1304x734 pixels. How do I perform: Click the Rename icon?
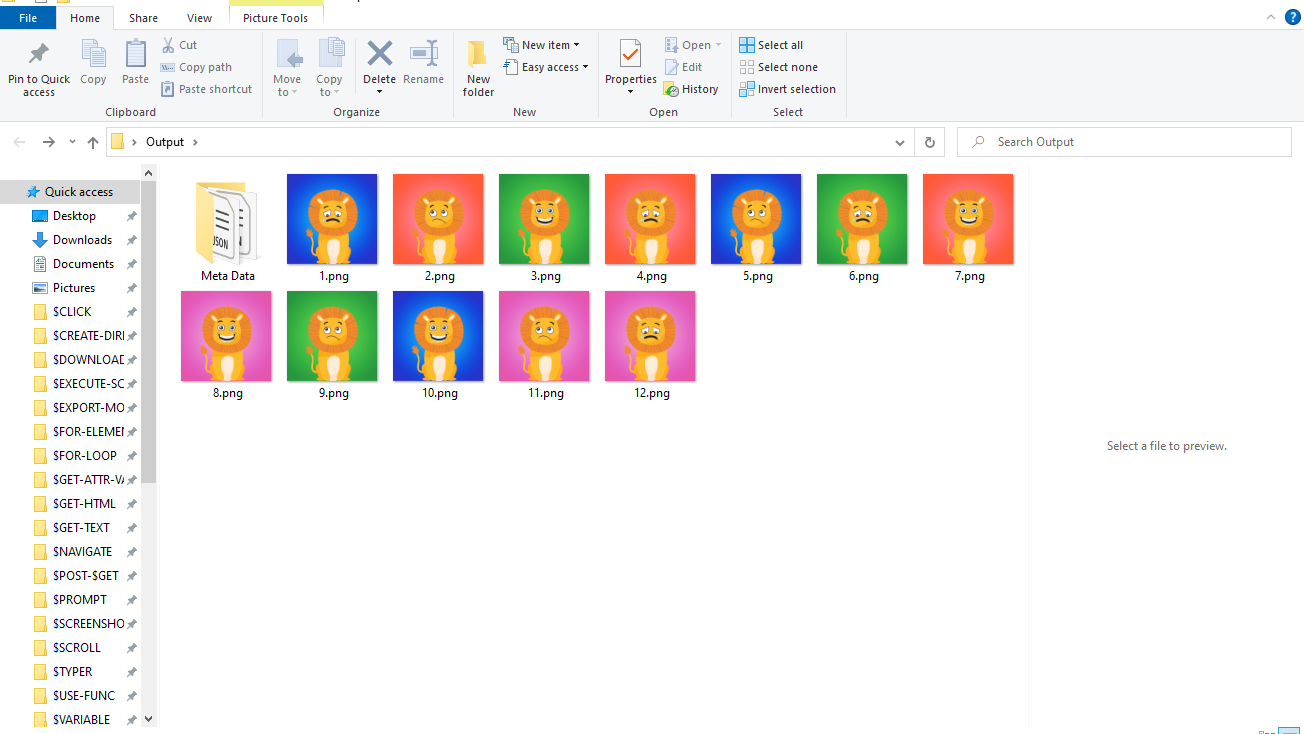click(x=424, y=53)
